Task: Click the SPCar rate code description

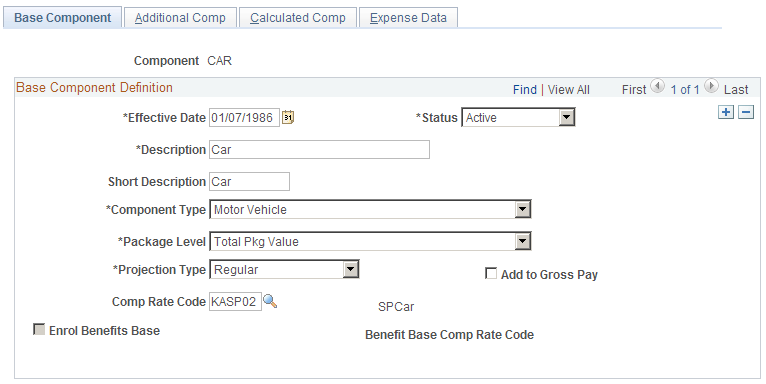Action: (x=396, y=307)
